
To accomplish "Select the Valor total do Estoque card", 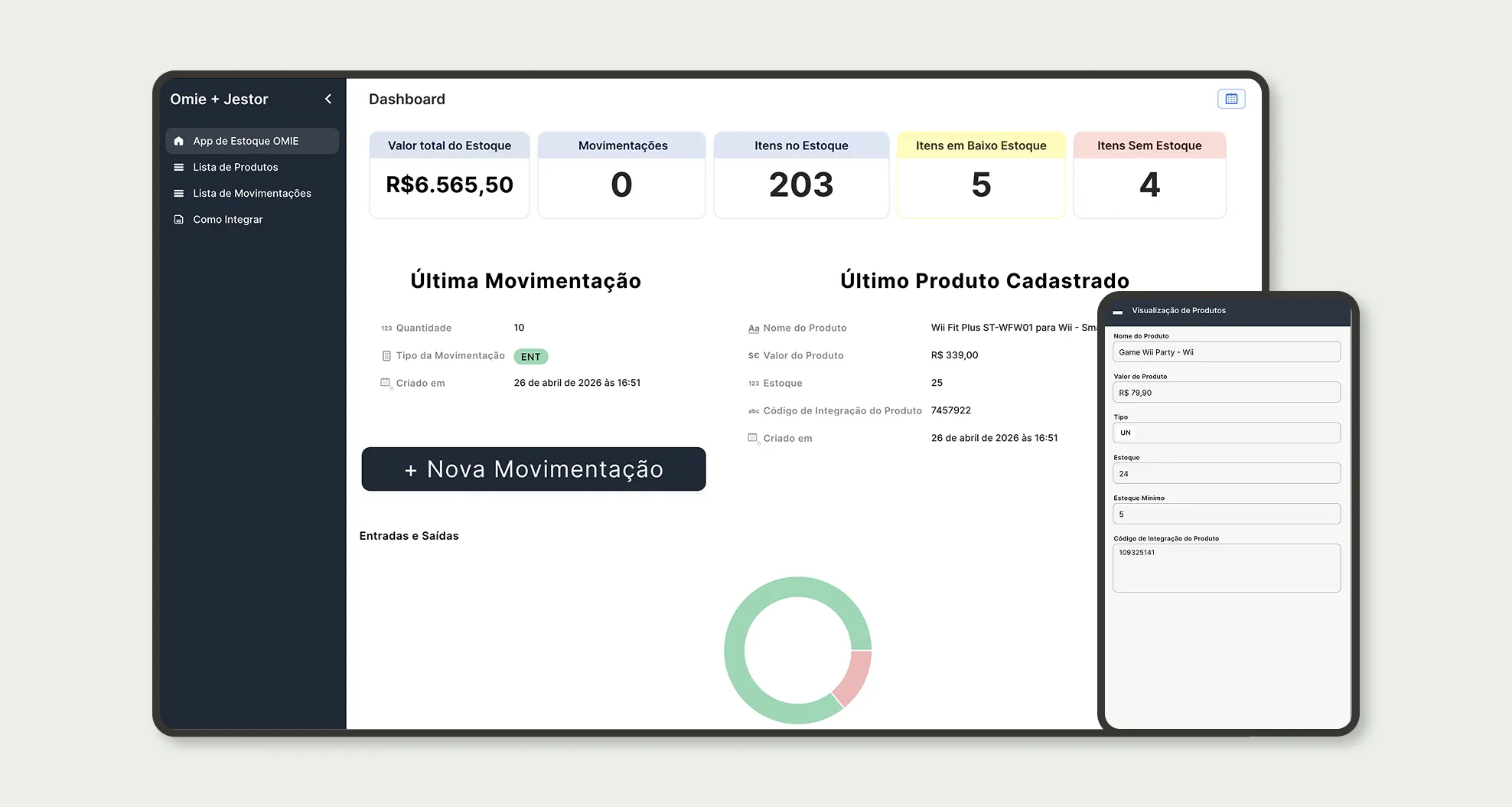I will tap(449, 175).
